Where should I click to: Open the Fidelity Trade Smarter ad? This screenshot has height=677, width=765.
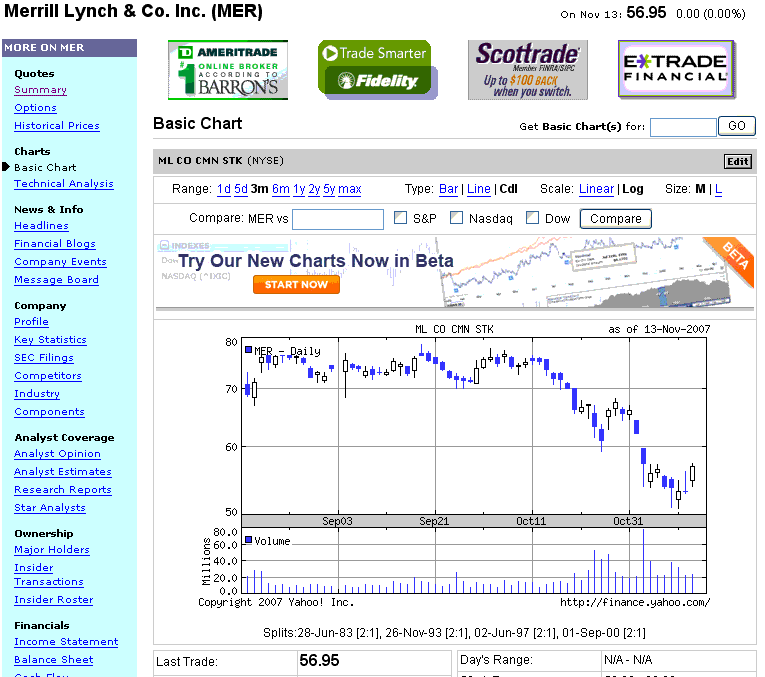(378, 70)
